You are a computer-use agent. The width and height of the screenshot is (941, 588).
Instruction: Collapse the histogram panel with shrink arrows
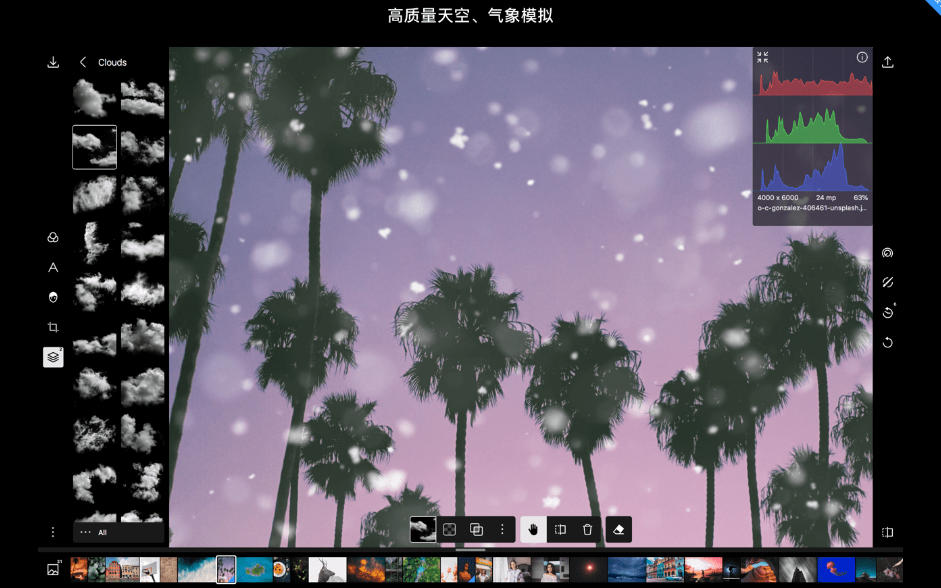[x=763, y=58]
